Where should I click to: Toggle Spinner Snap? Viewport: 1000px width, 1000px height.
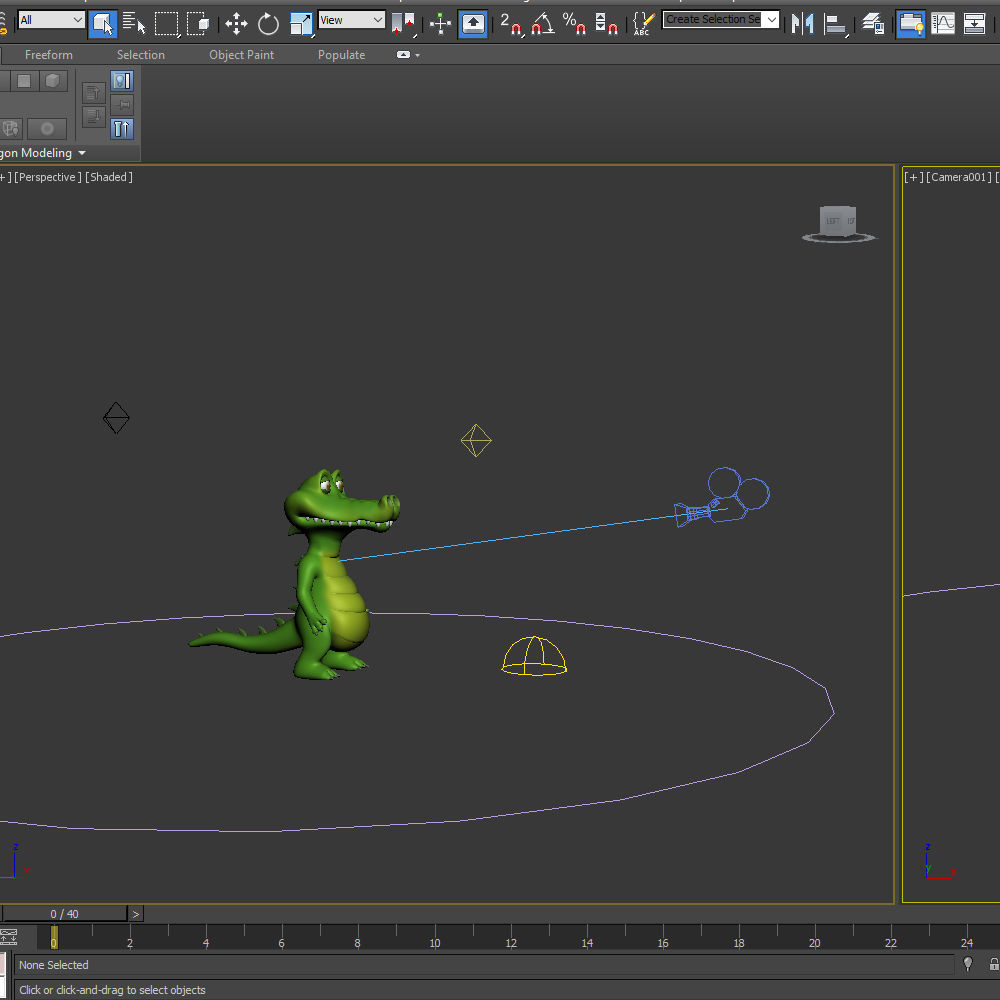point(606,24)
